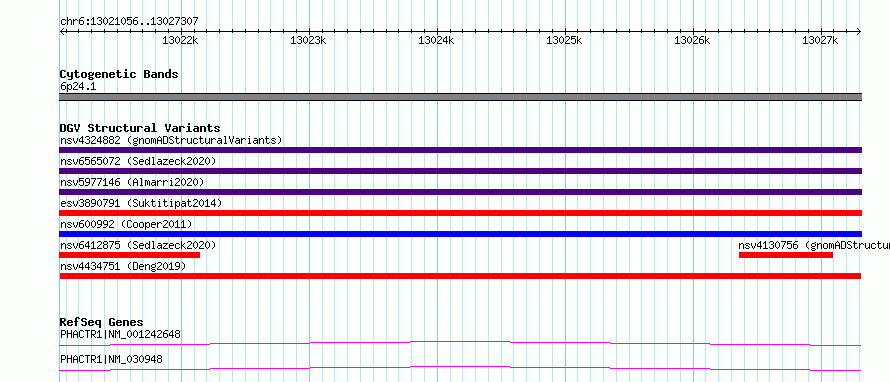The height and width of the screenshot is (382, 890).
Task: Select the short red nsv6412875 variant bar
Action: tap(130, 255)
